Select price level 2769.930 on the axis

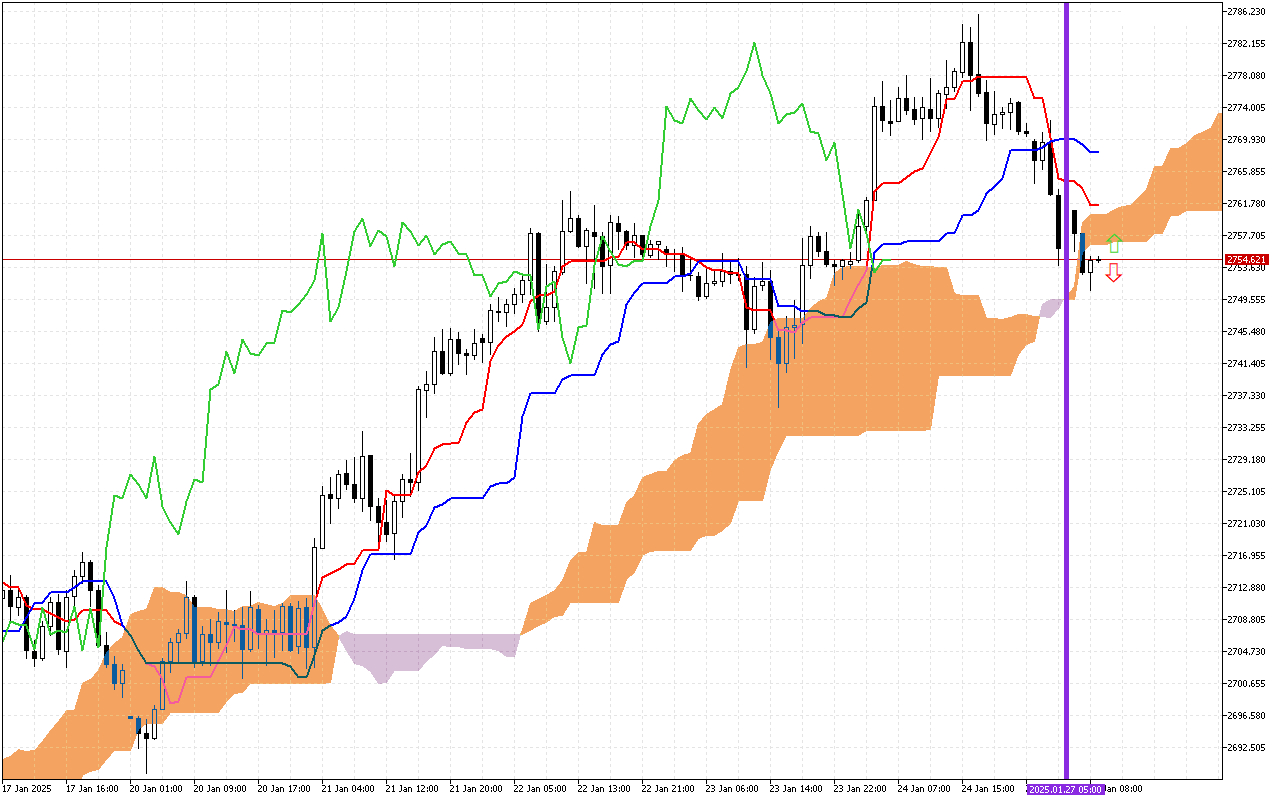pyautogui.click(x=1245, y=140)
